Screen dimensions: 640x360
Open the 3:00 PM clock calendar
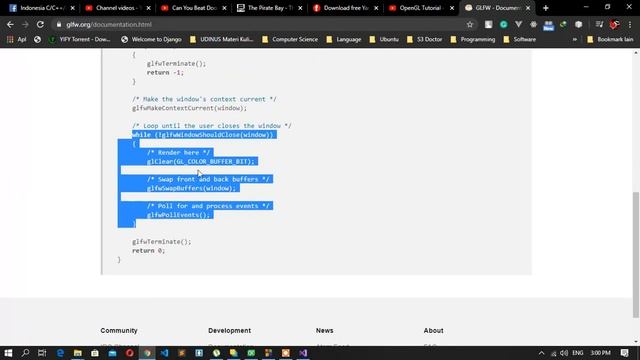(x=600, y=353)
